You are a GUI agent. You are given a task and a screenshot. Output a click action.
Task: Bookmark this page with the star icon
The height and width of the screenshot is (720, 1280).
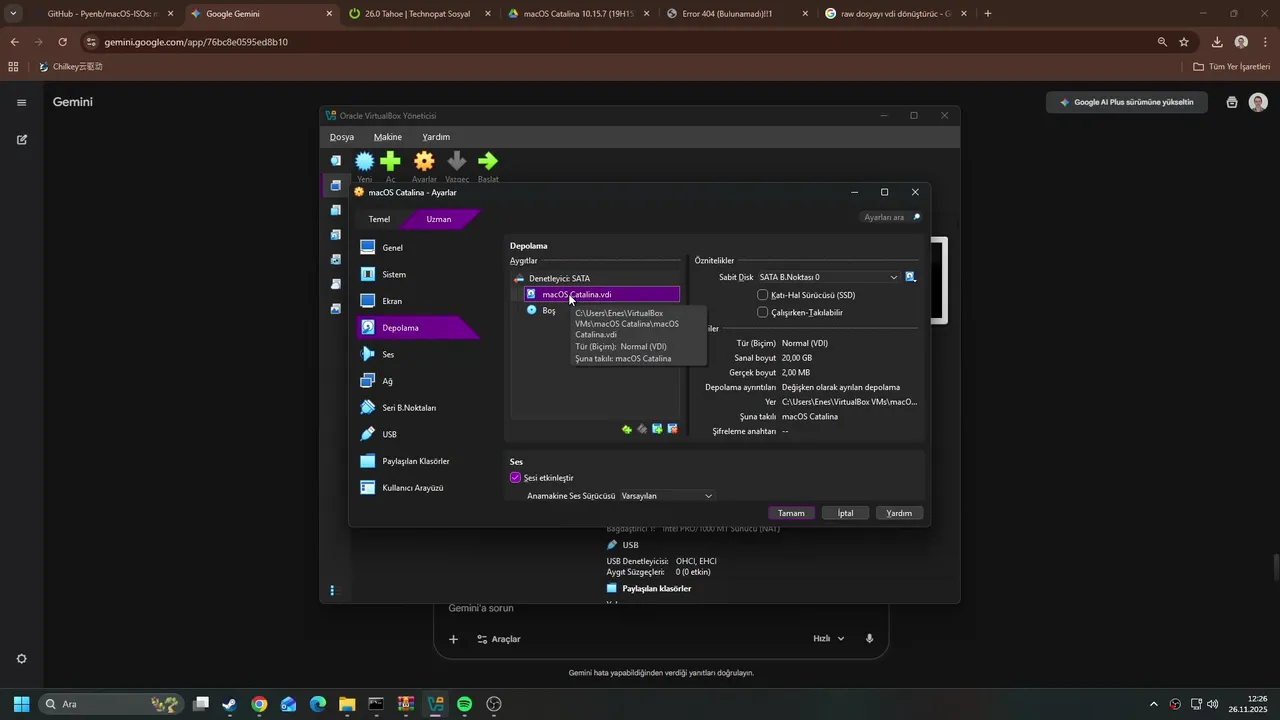[1184, 42]
